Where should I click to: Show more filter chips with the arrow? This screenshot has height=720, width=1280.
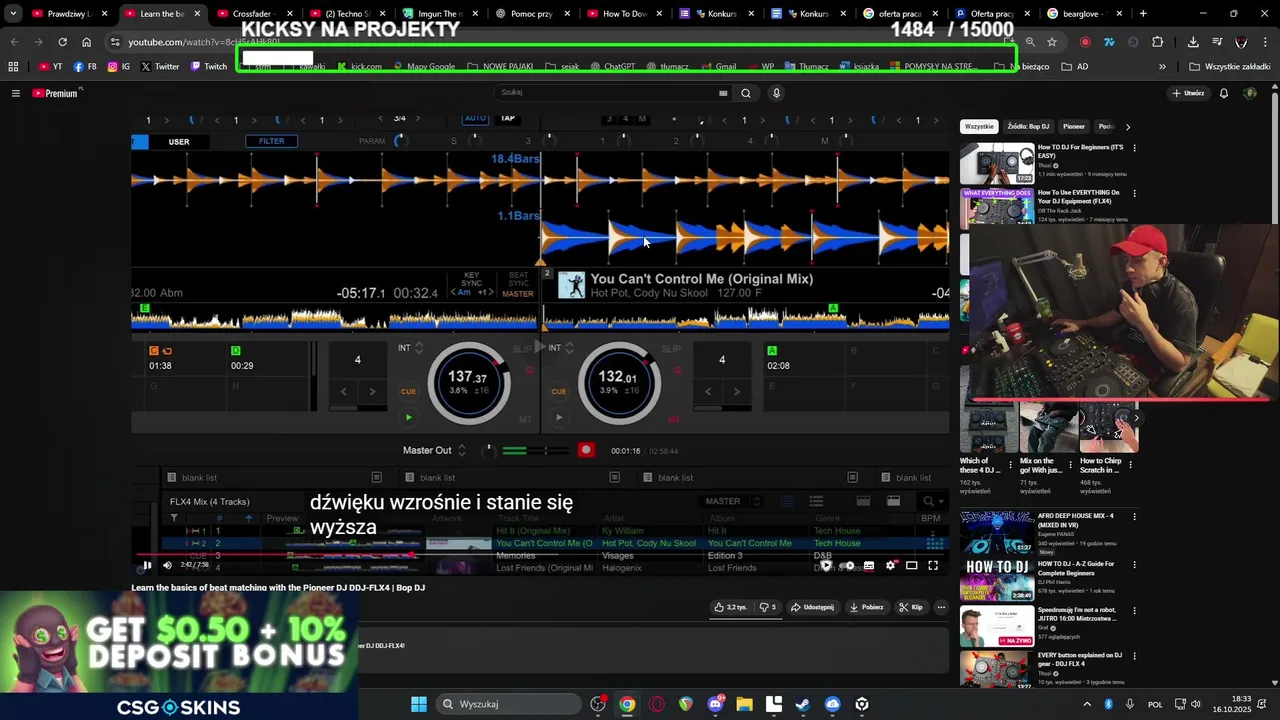pos(1128,127)
